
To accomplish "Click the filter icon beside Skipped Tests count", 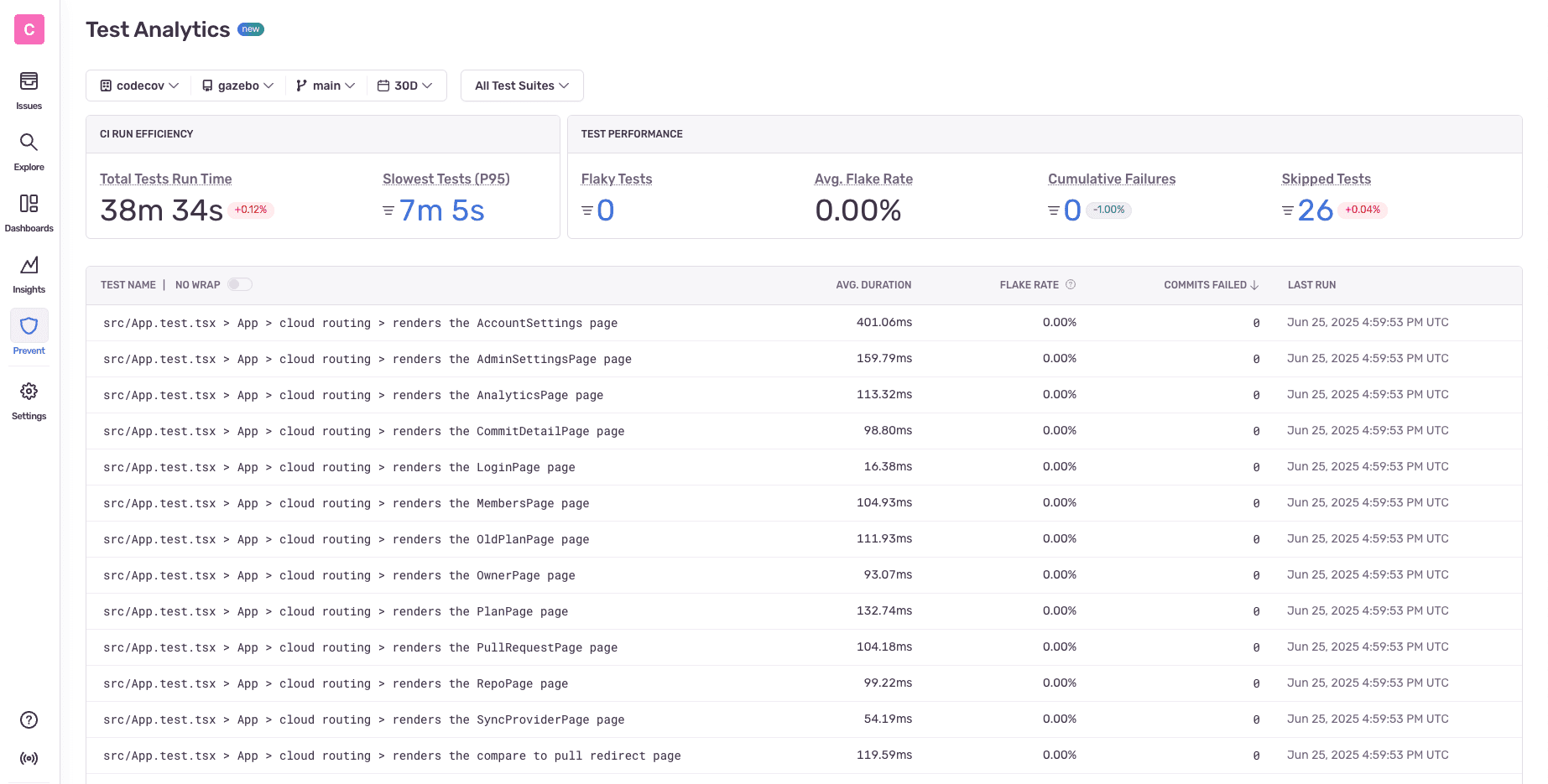I will click(1287, 210).
